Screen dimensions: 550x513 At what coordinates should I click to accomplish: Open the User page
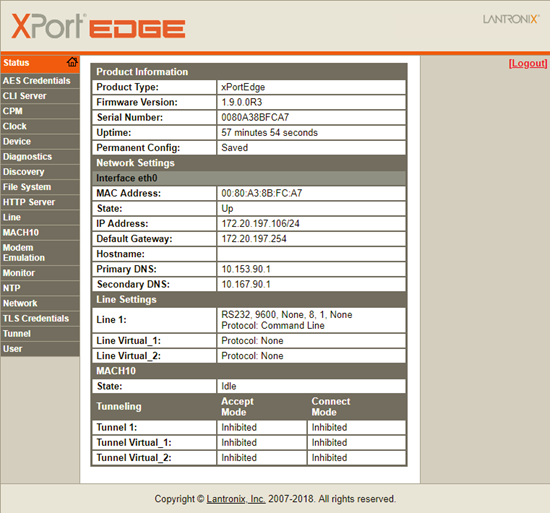tap(40, 349)
